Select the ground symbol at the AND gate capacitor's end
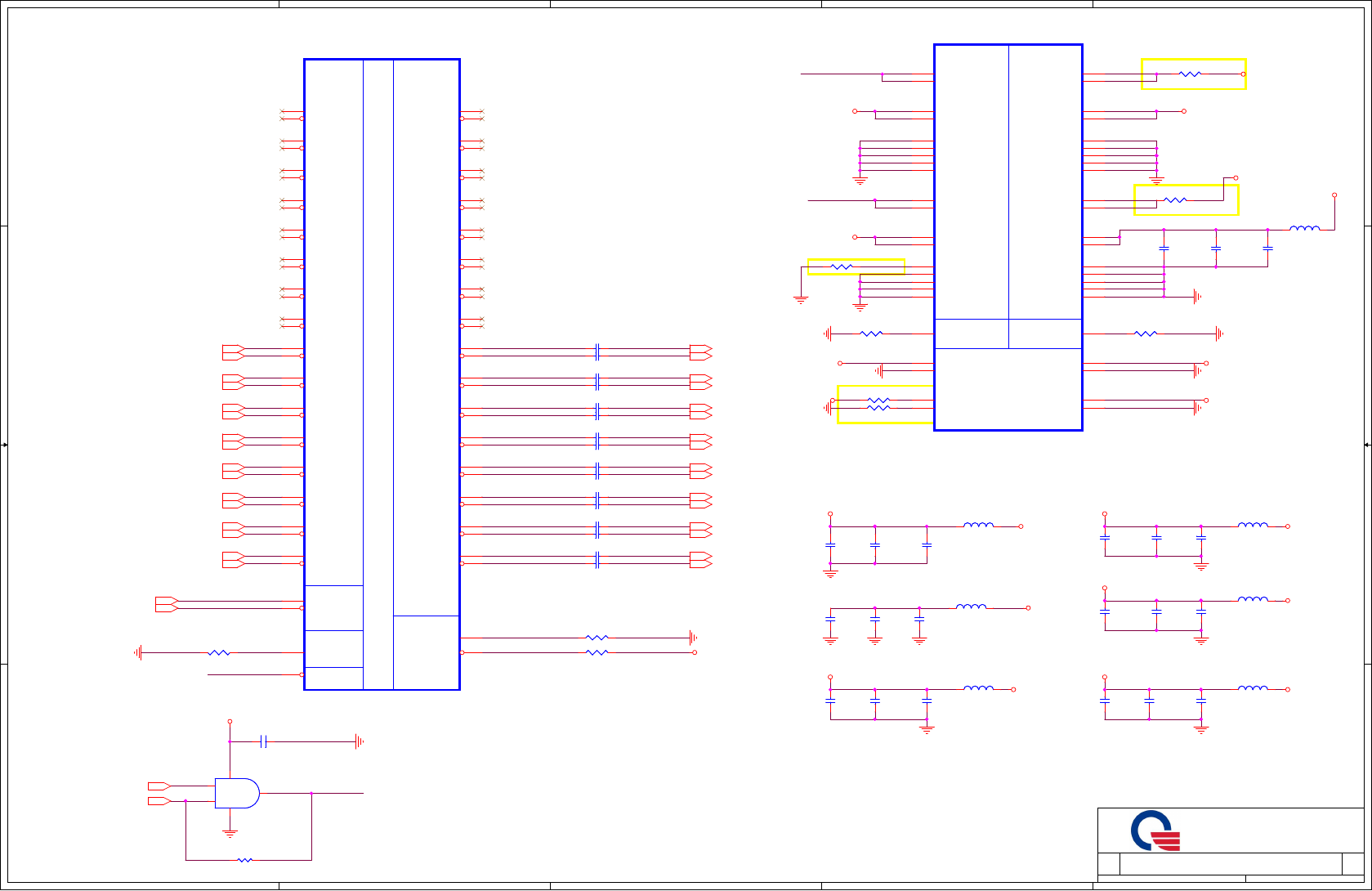 click(x=359, y=741)
